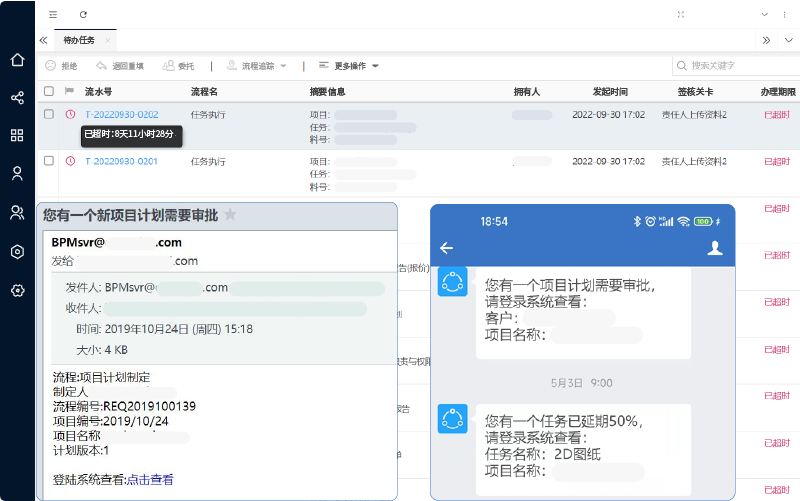
Task: Click the 点击查看 link in email
Action: [150, 480]
